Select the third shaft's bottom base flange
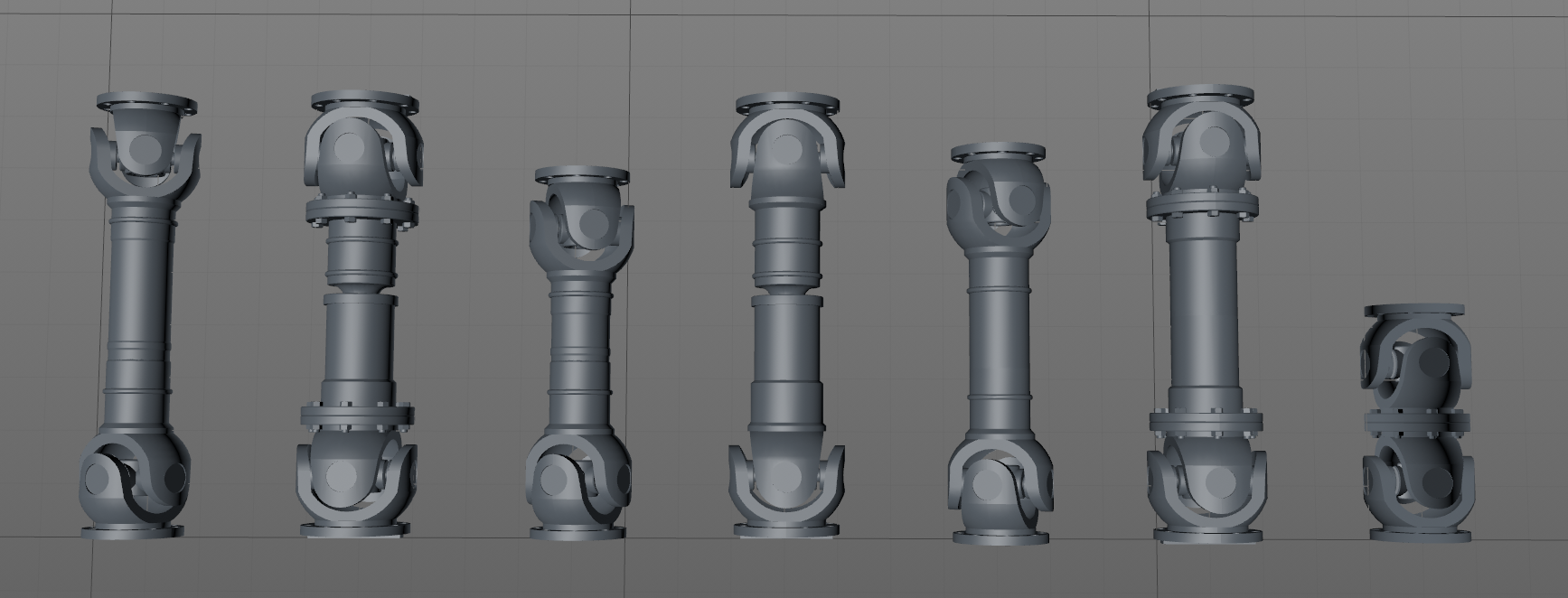1568x598 pixels. 579,533
